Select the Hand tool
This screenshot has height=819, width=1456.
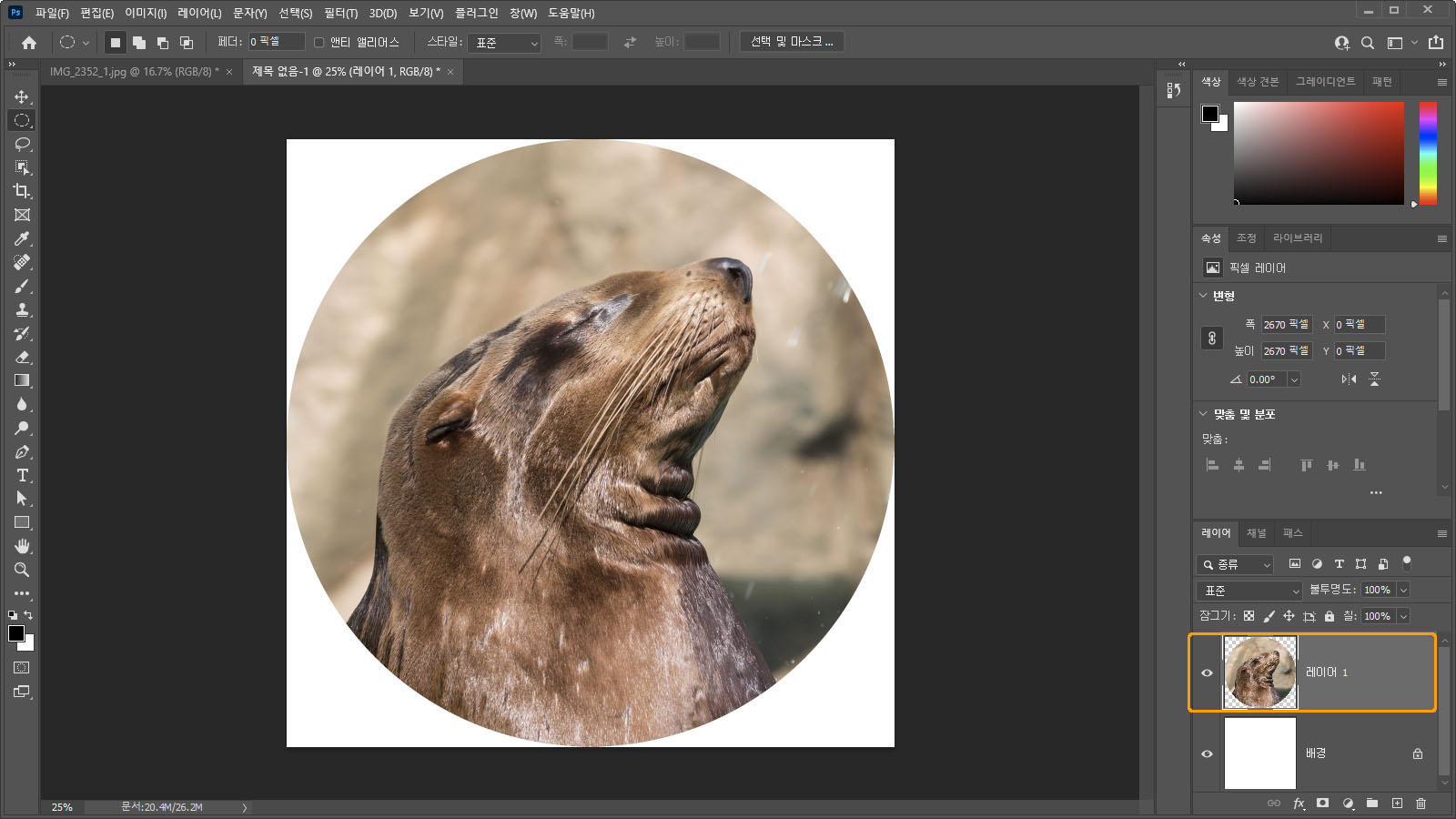pos(22,546)
